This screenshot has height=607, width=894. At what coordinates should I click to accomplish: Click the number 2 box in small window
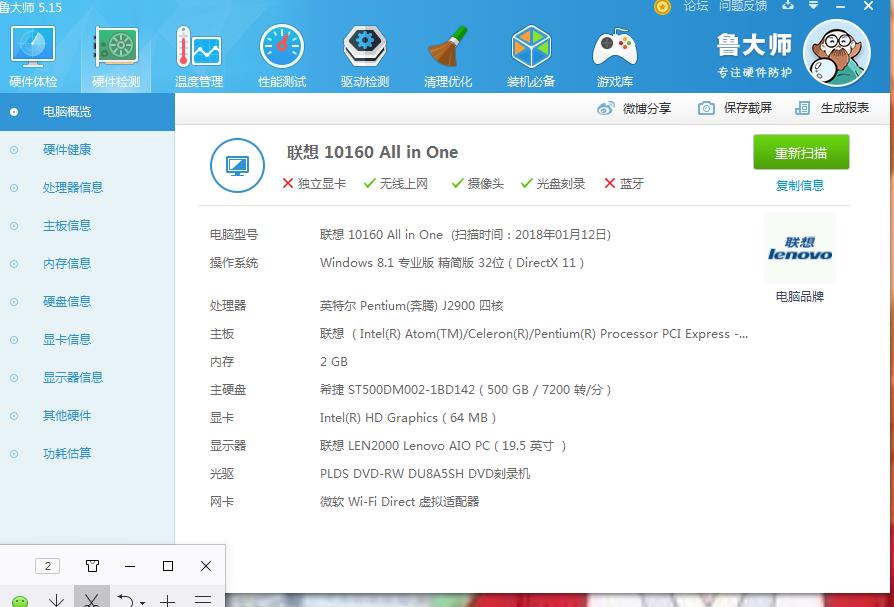(x=48, y=566)
